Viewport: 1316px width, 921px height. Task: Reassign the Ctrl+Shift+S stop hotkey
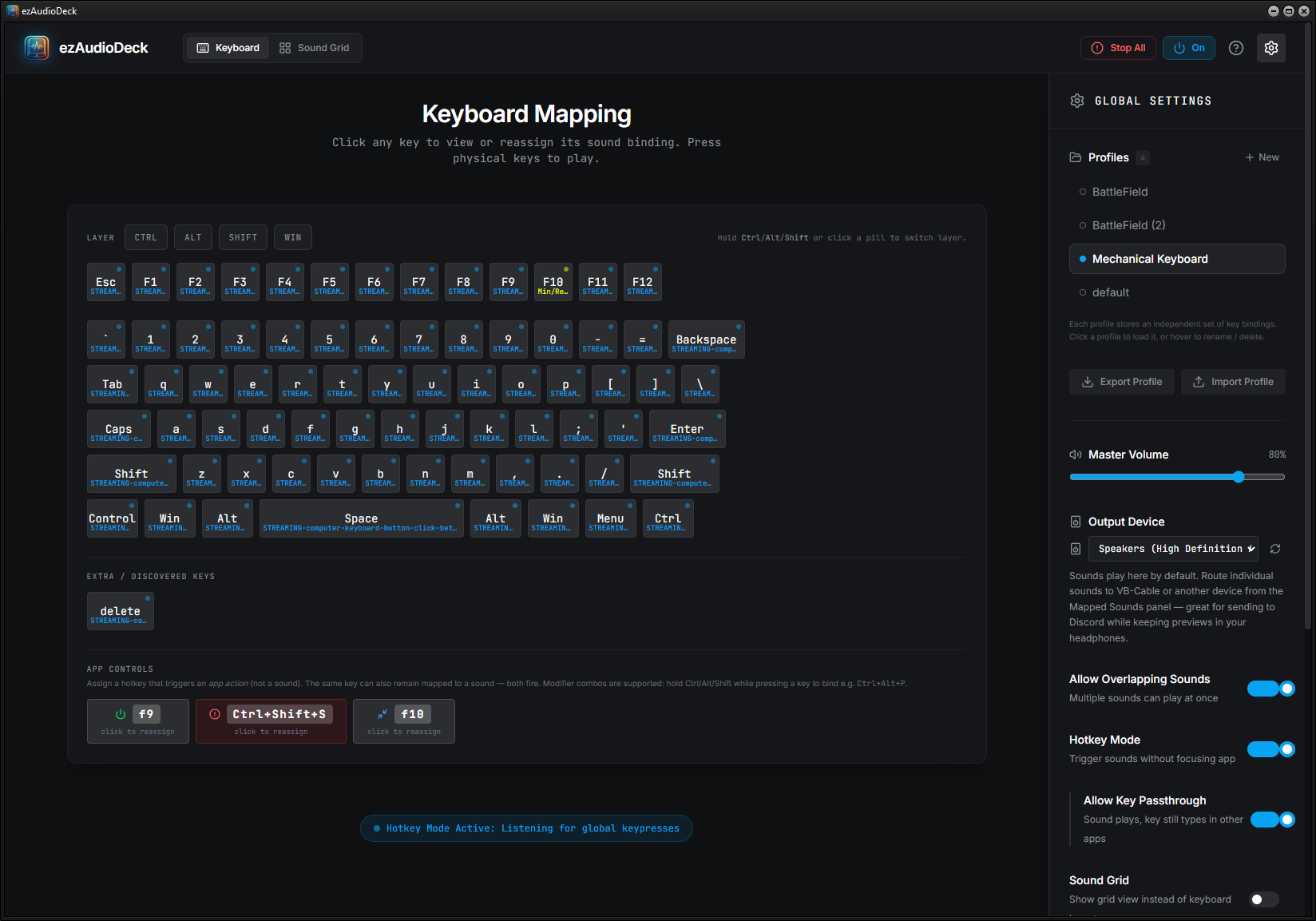271,721
